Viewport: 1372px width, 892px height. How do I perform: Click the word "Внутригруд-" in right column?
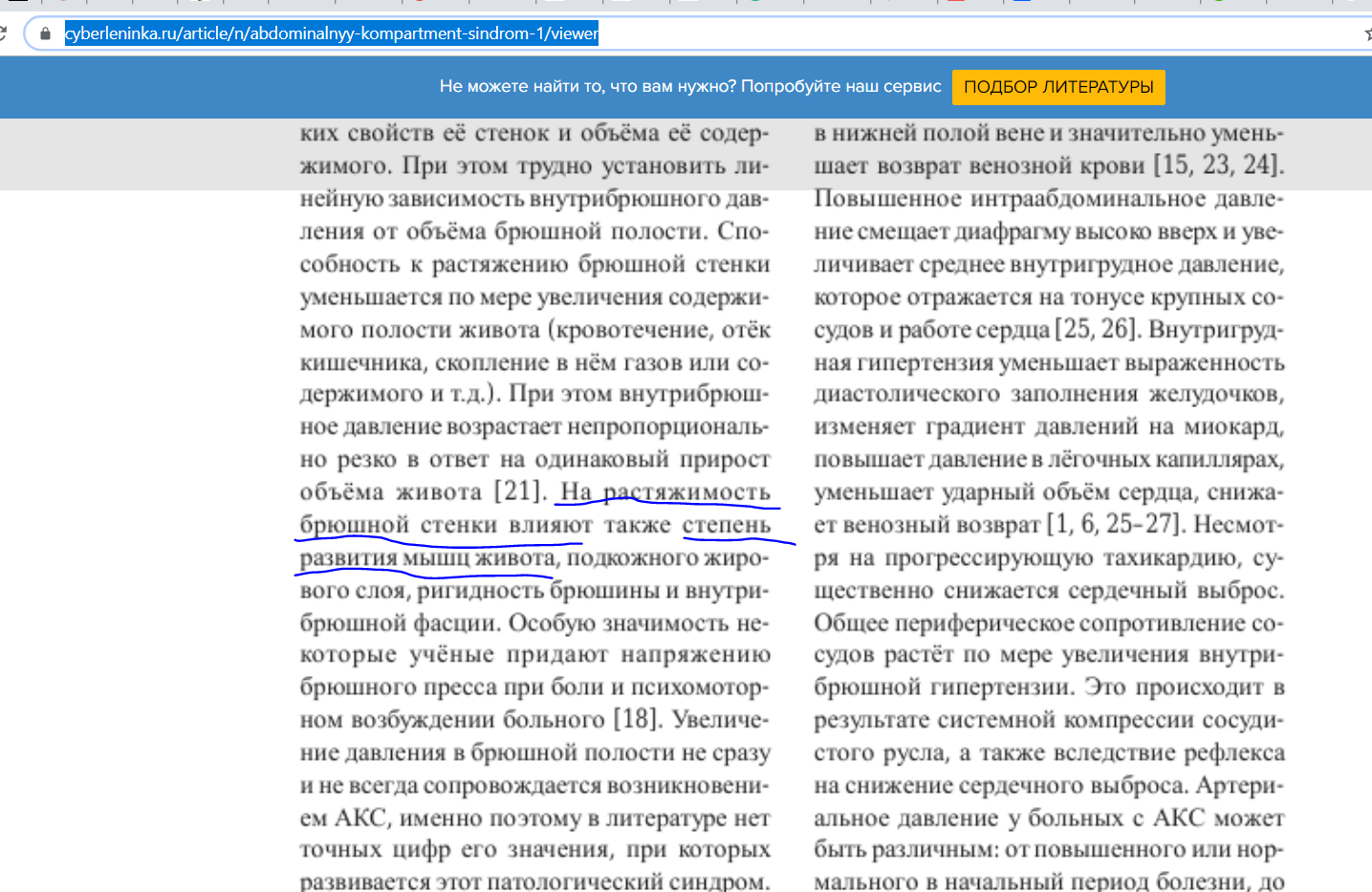tap(1216, 329)
